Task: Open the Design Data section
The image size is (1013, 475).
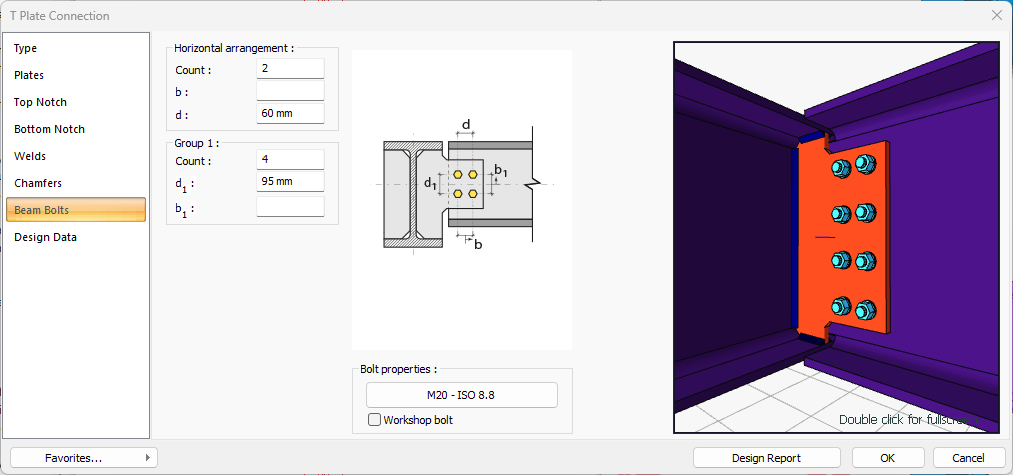Action: (76, 237)
